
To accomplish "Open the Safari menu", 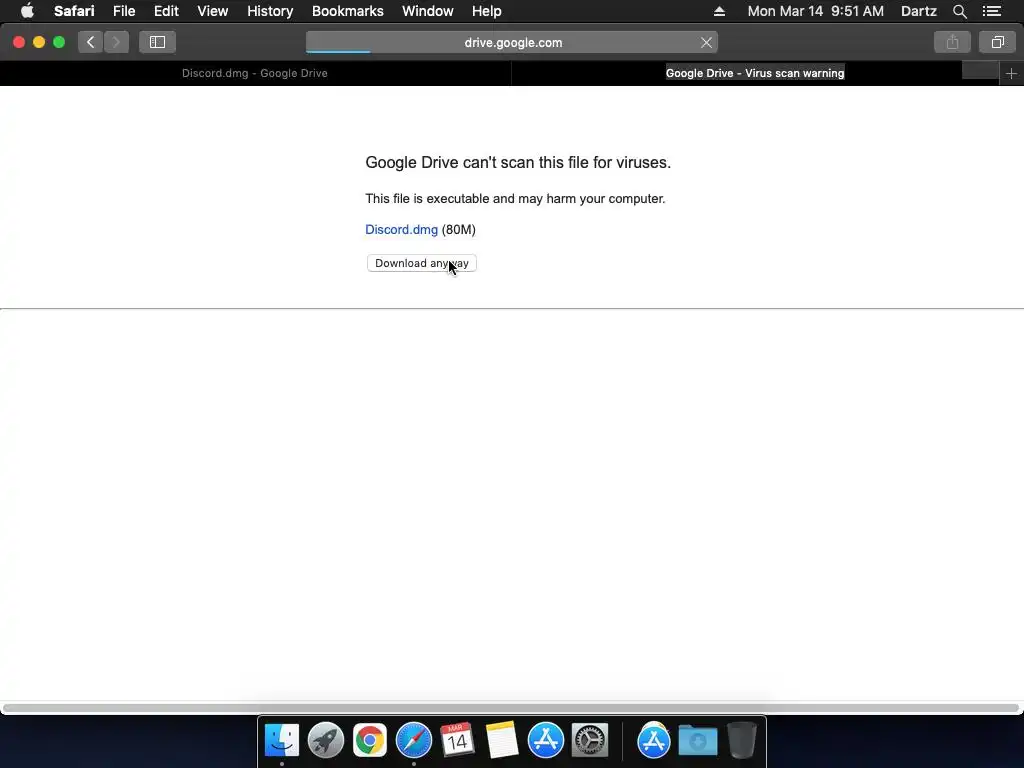I will tap(74, 11).
